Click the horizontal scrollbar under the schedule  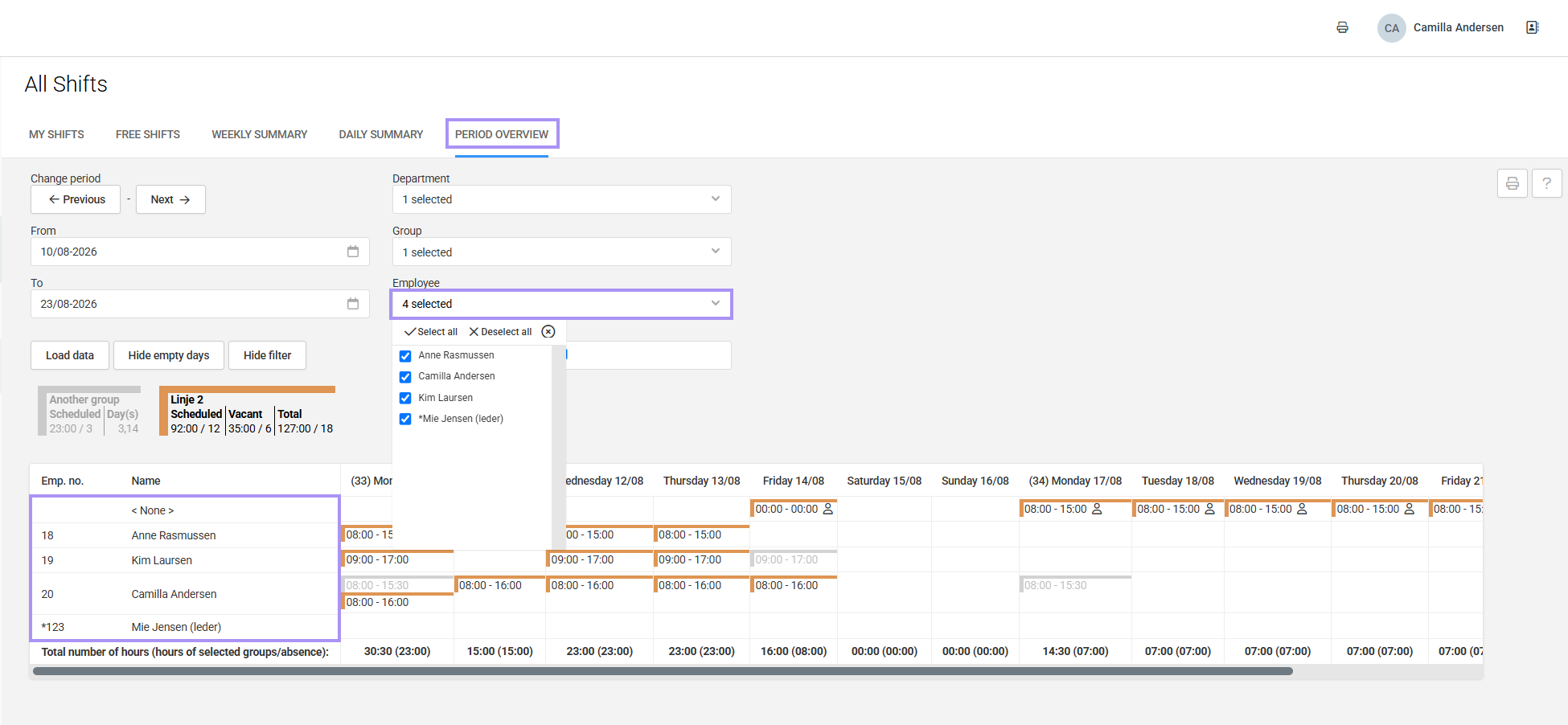point(663,671)
